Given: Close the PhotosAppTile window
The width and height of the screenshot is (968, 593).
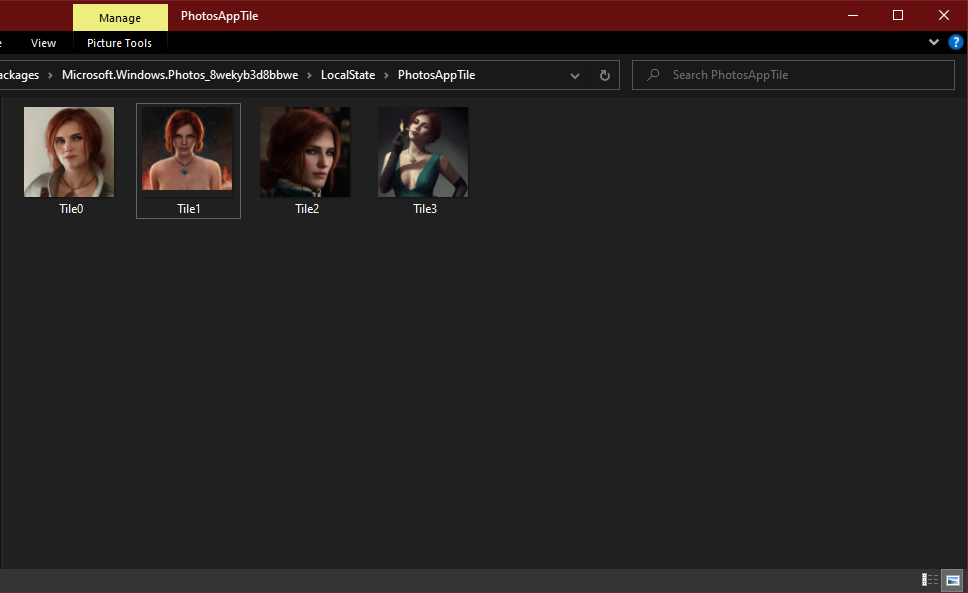Looking at the screenshot, I should (944, 15).
